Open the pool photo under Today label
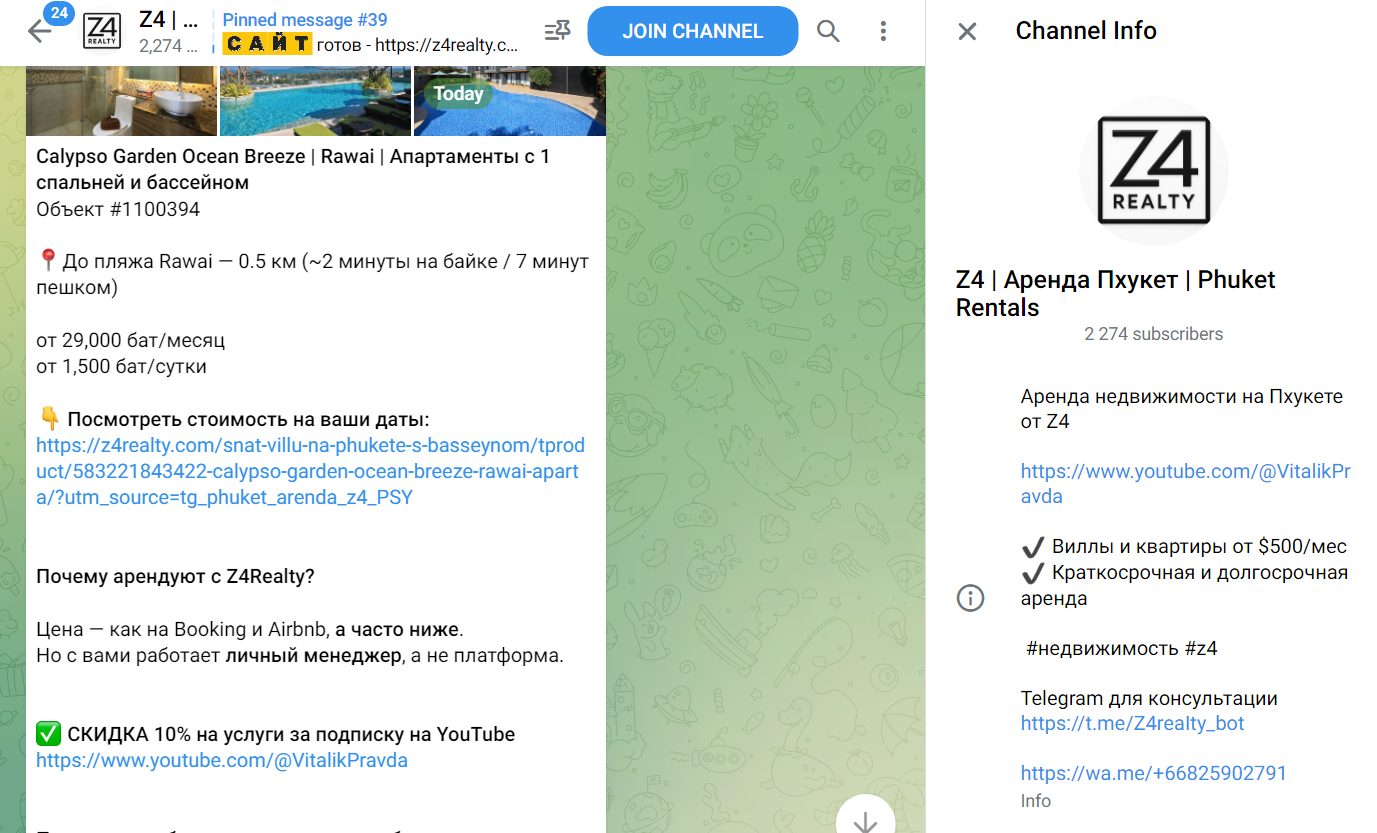 509,100
